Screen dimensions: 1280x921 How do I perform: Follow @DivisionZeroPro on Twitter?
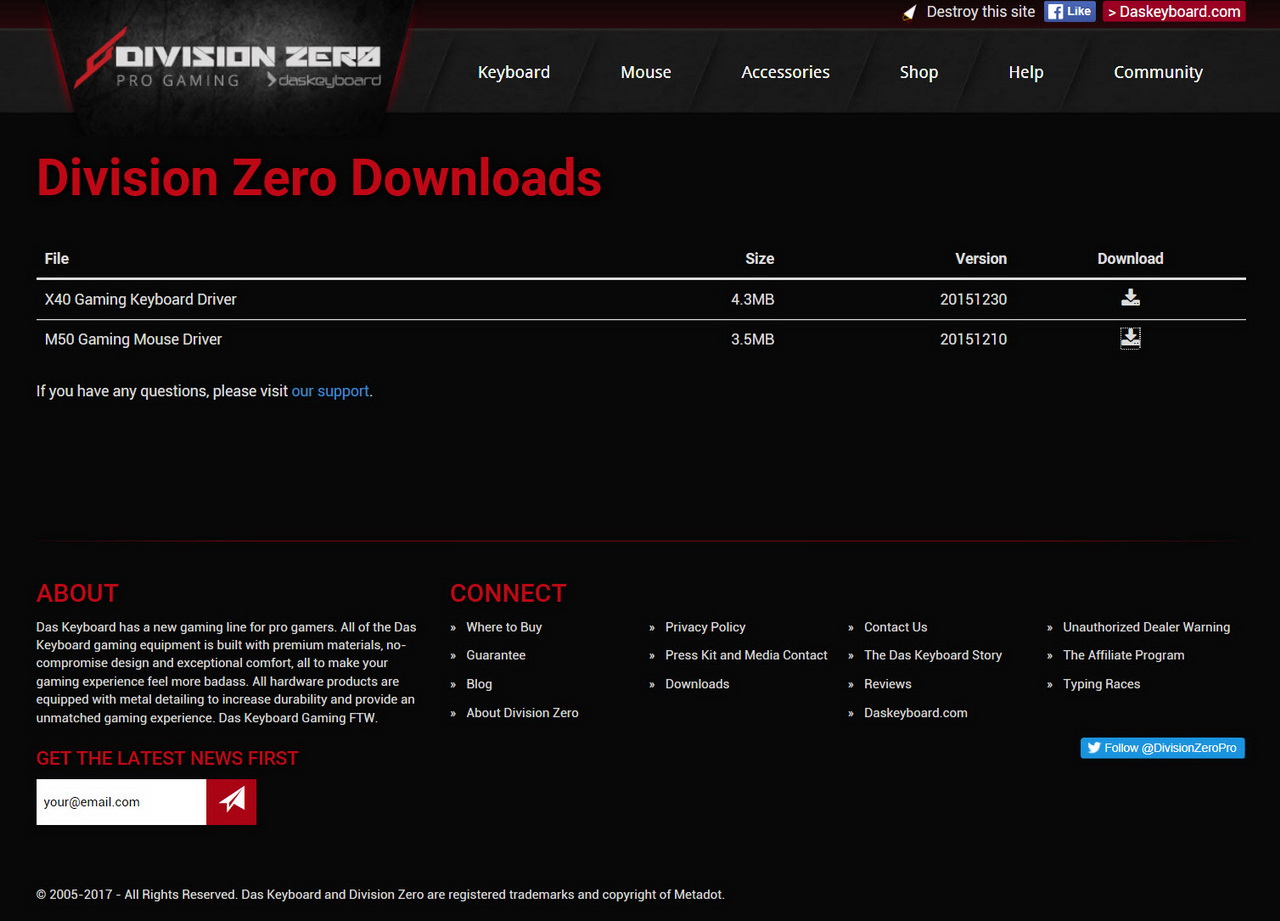coord(1162,748)
